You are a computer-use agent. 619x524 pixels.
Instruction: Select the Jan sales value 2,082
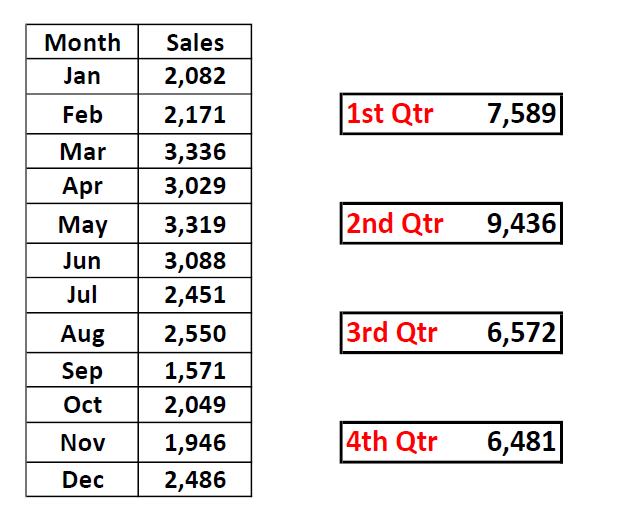tap(195, 76)
